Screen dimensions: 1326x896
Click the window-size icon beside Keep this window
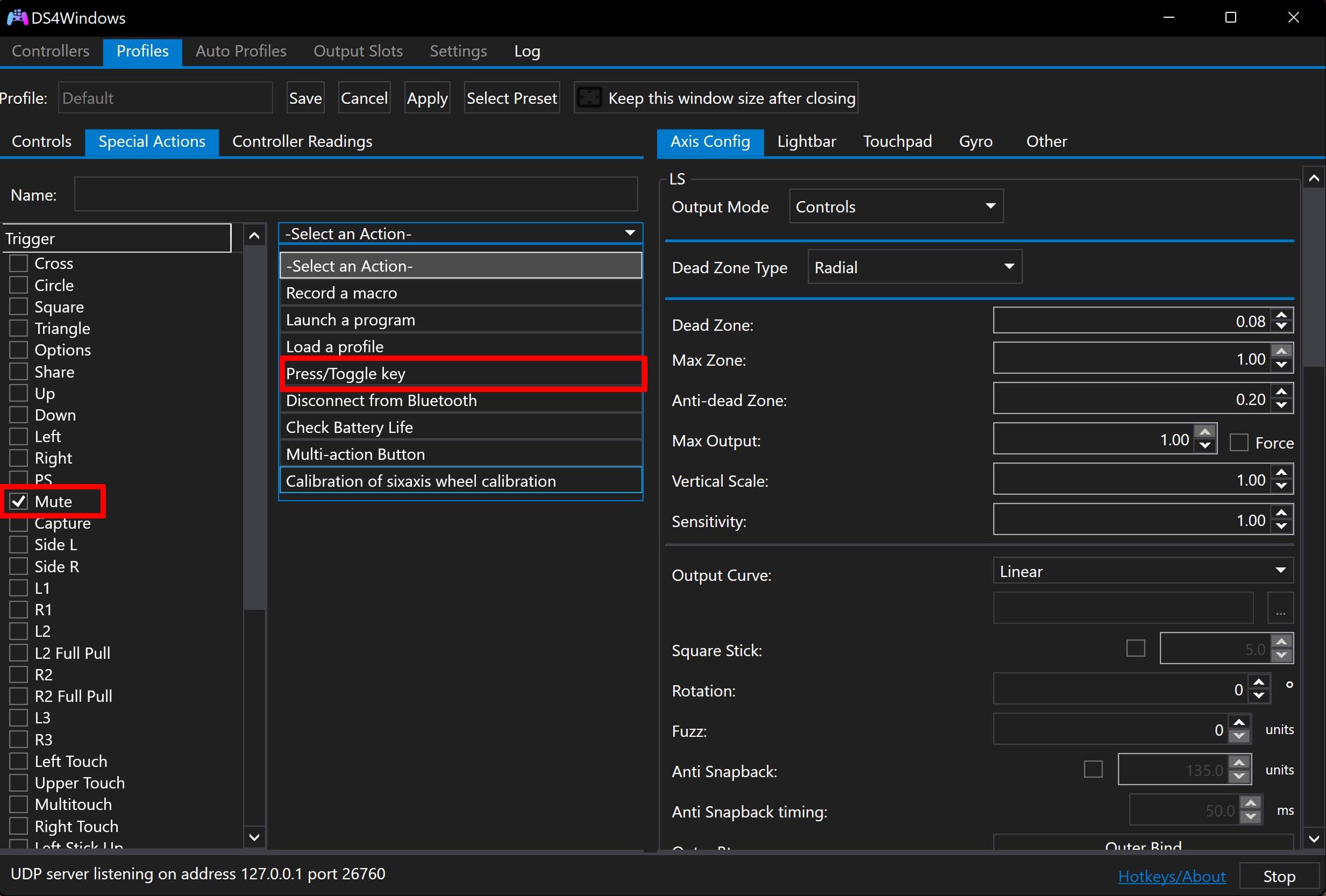tap(589, 98)
